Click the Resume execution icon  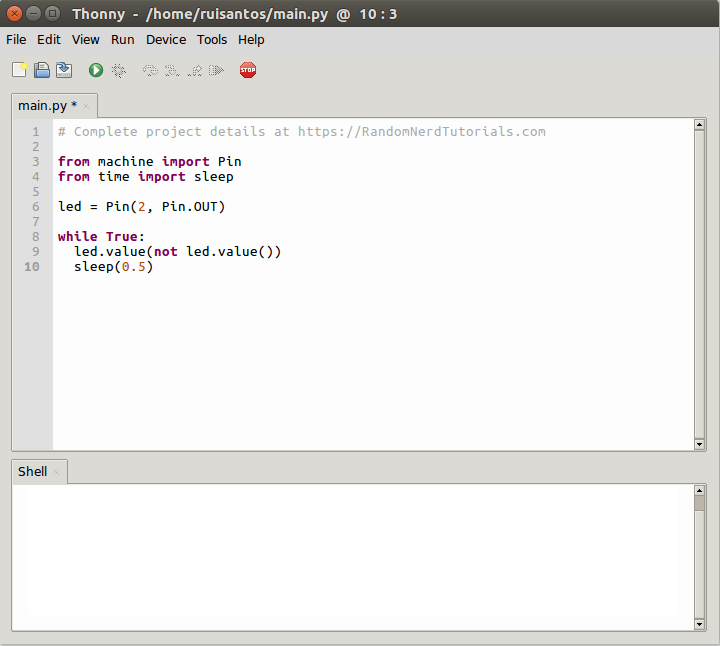click(x=216, y=70)
